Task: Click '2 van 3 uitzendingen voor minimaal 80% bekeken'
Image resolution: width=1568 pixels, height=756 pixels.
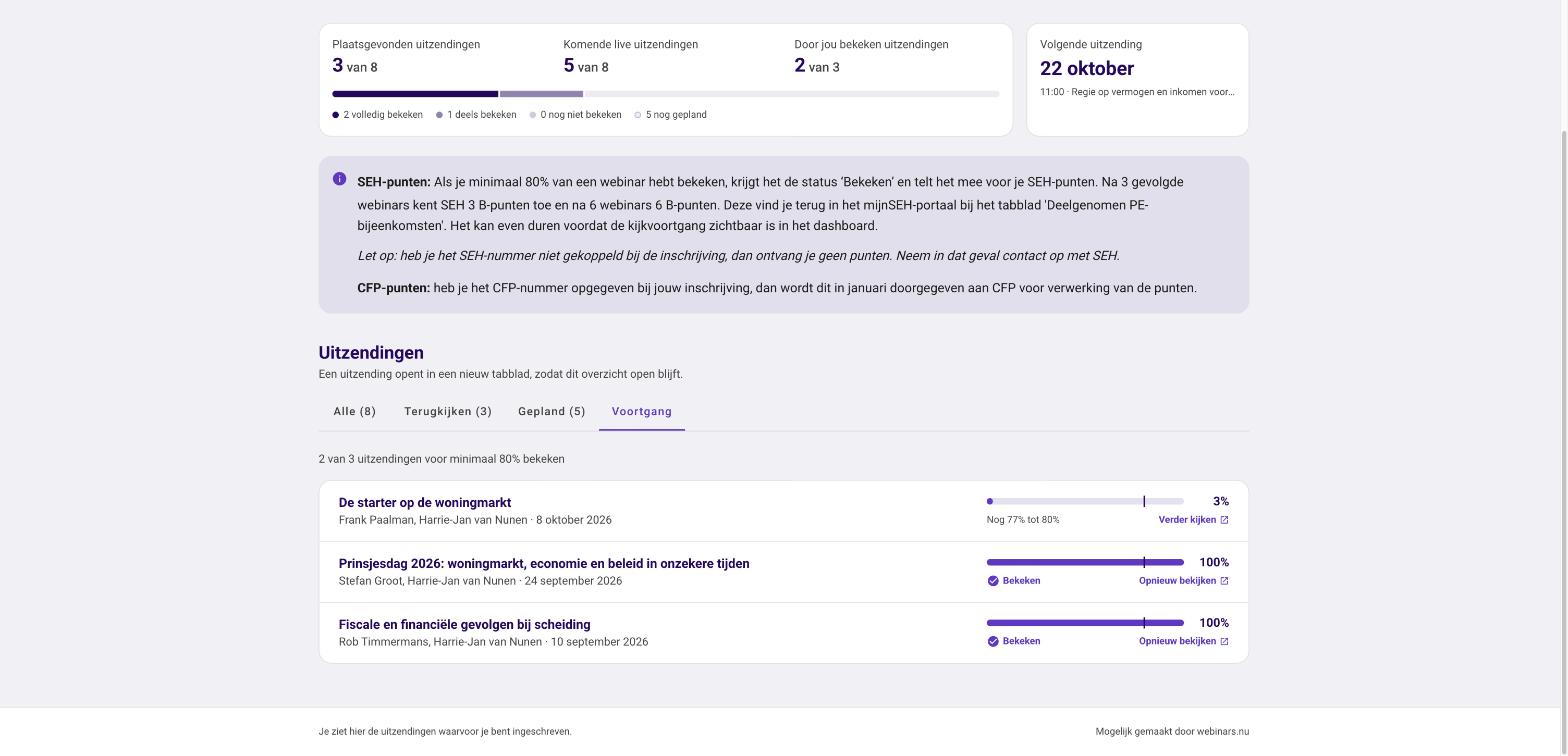Action: coord(442,459)
